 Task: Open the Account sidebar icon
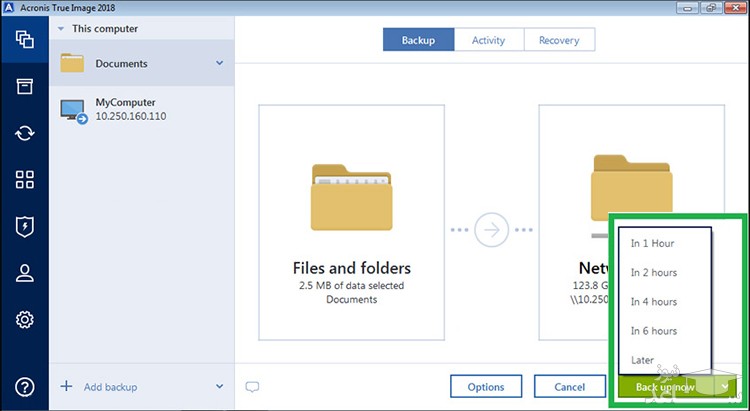coord(24,273)
